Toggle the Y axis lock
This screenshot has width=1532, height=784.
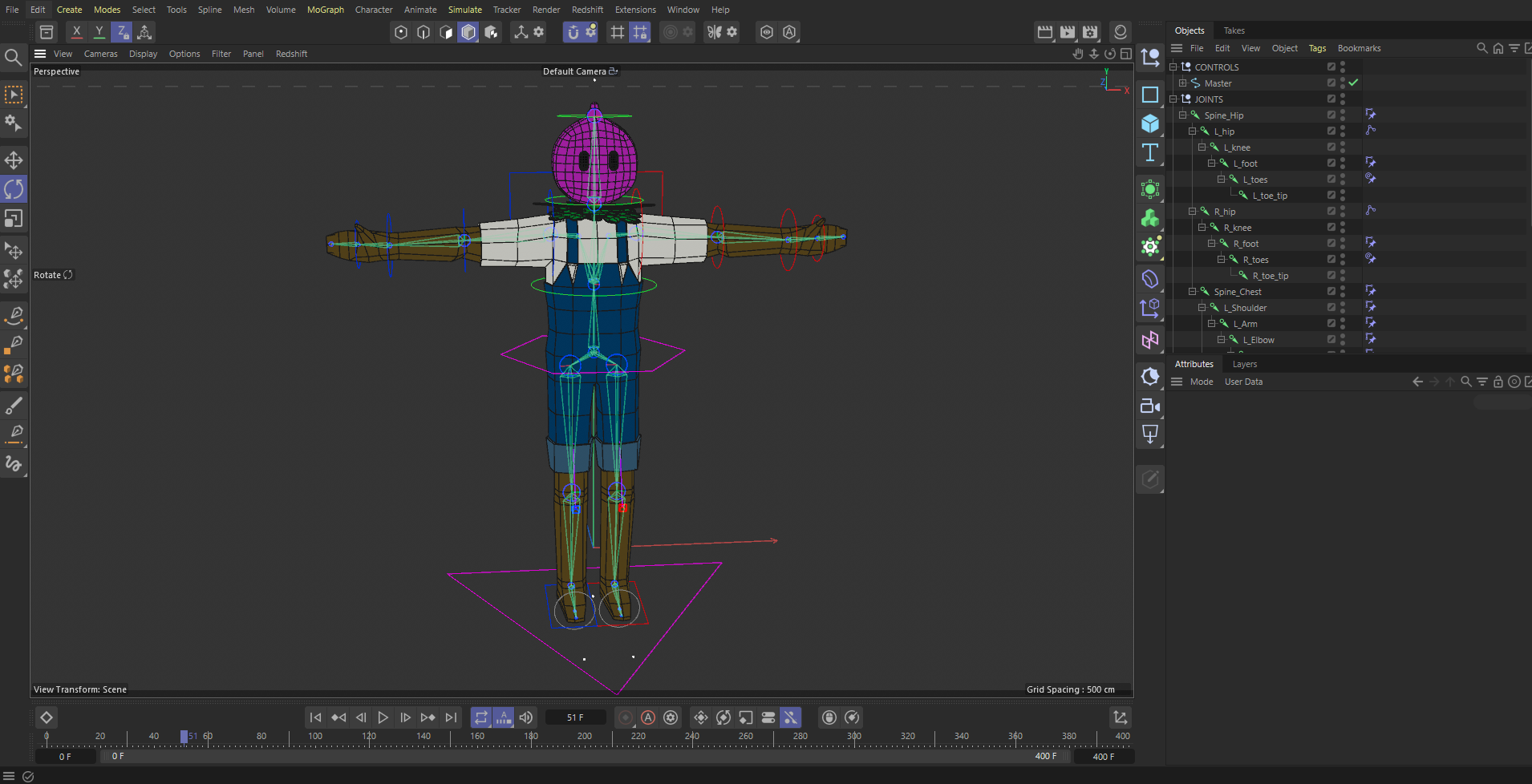[99, 32]
